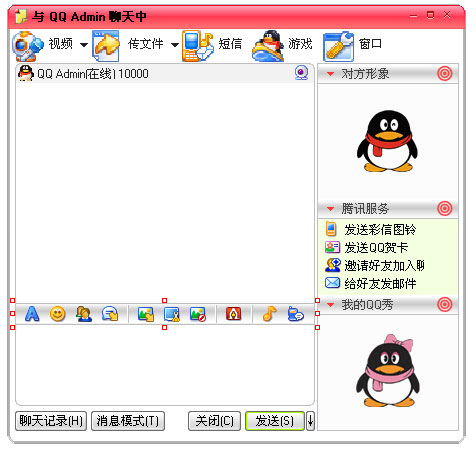This screenshot has width=476, height=453.
Task: Expand the 传文件 dropdown arrow
Action: point(175,45)
